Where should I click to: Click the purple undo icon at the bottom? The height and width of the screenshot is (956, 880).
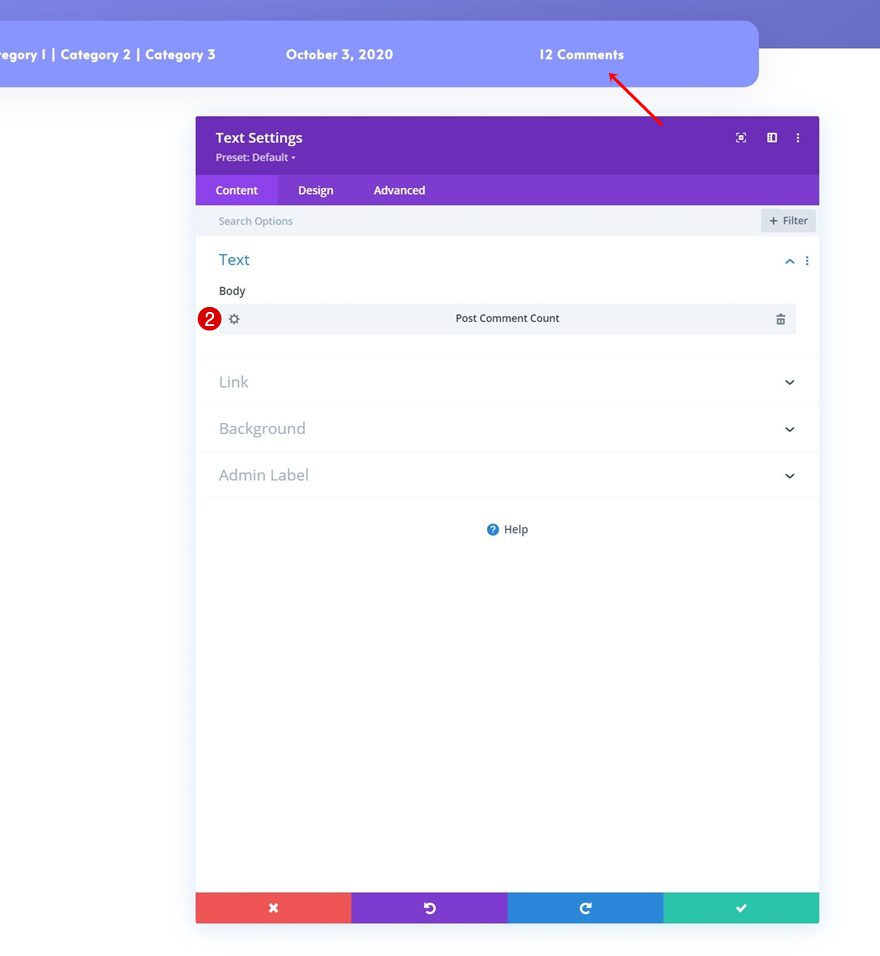429,907
